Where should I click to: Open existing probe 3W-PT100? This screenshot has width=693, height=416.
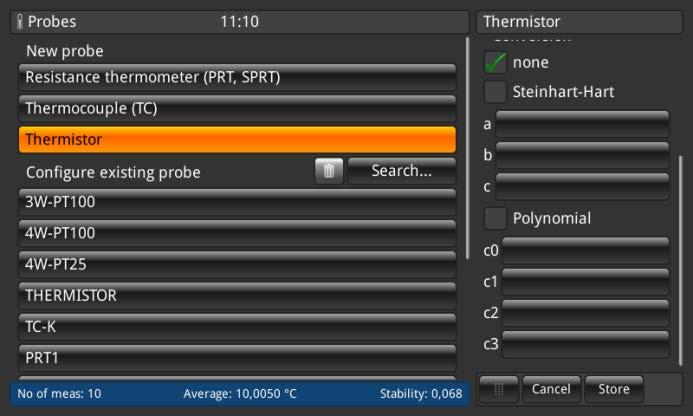(237, 202)
